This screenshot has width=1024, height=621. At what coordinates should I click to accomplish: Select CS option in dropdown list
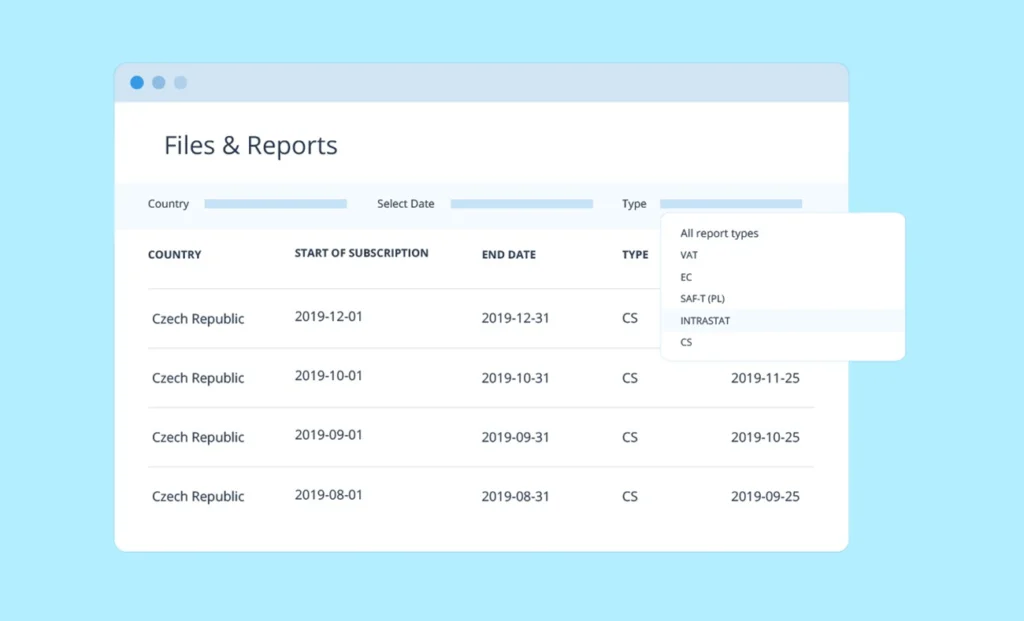coord(686,342)
